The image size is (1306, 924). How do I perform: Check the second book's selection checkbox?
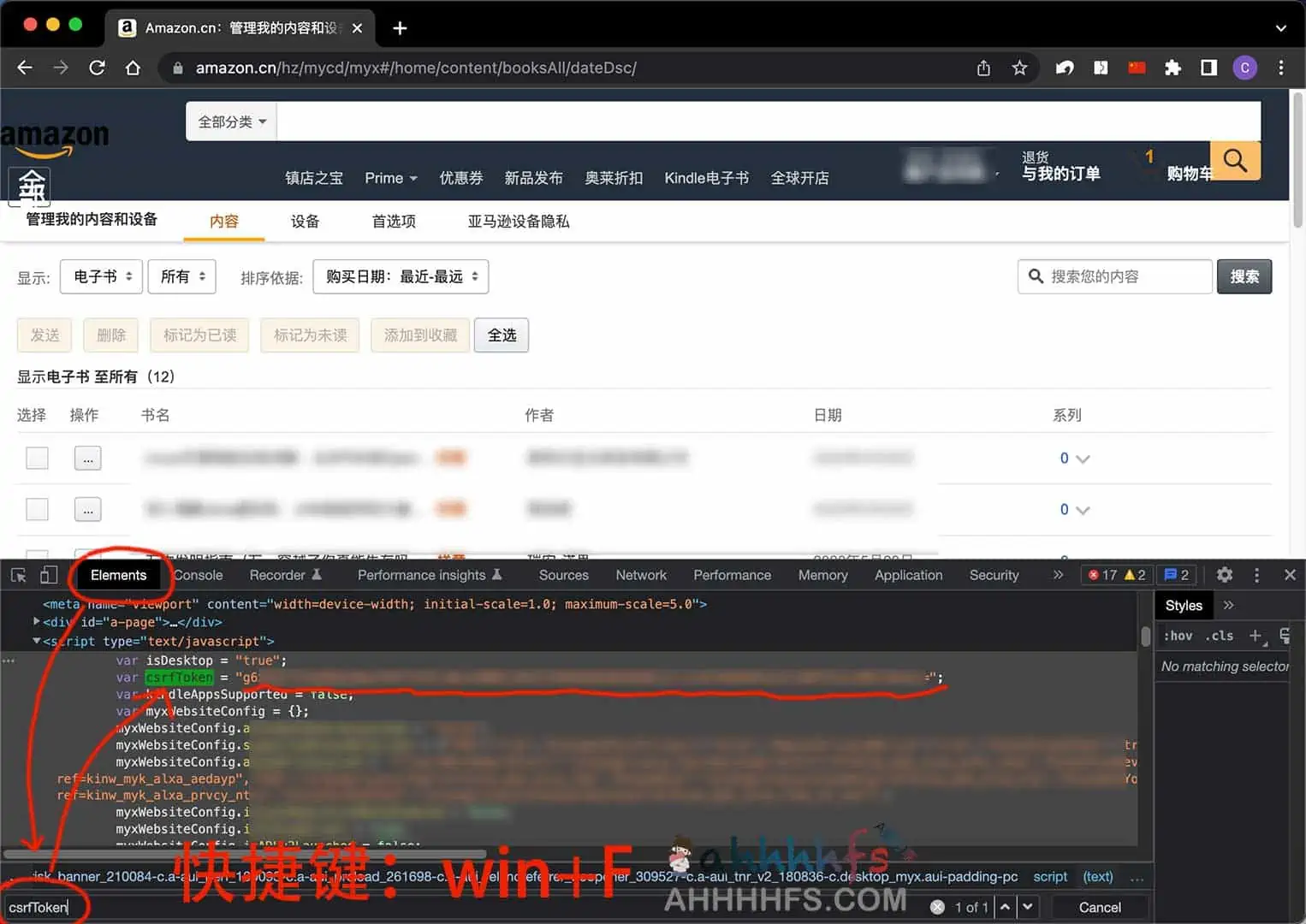(37, 509)
